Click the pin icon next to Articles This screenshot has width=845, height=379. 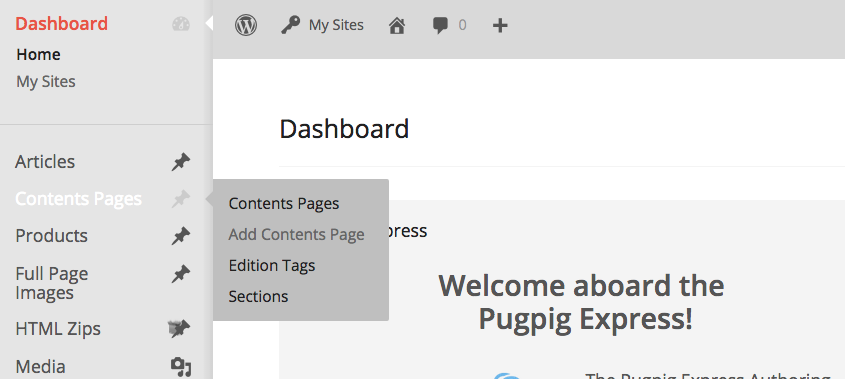[x=181, y=162]
